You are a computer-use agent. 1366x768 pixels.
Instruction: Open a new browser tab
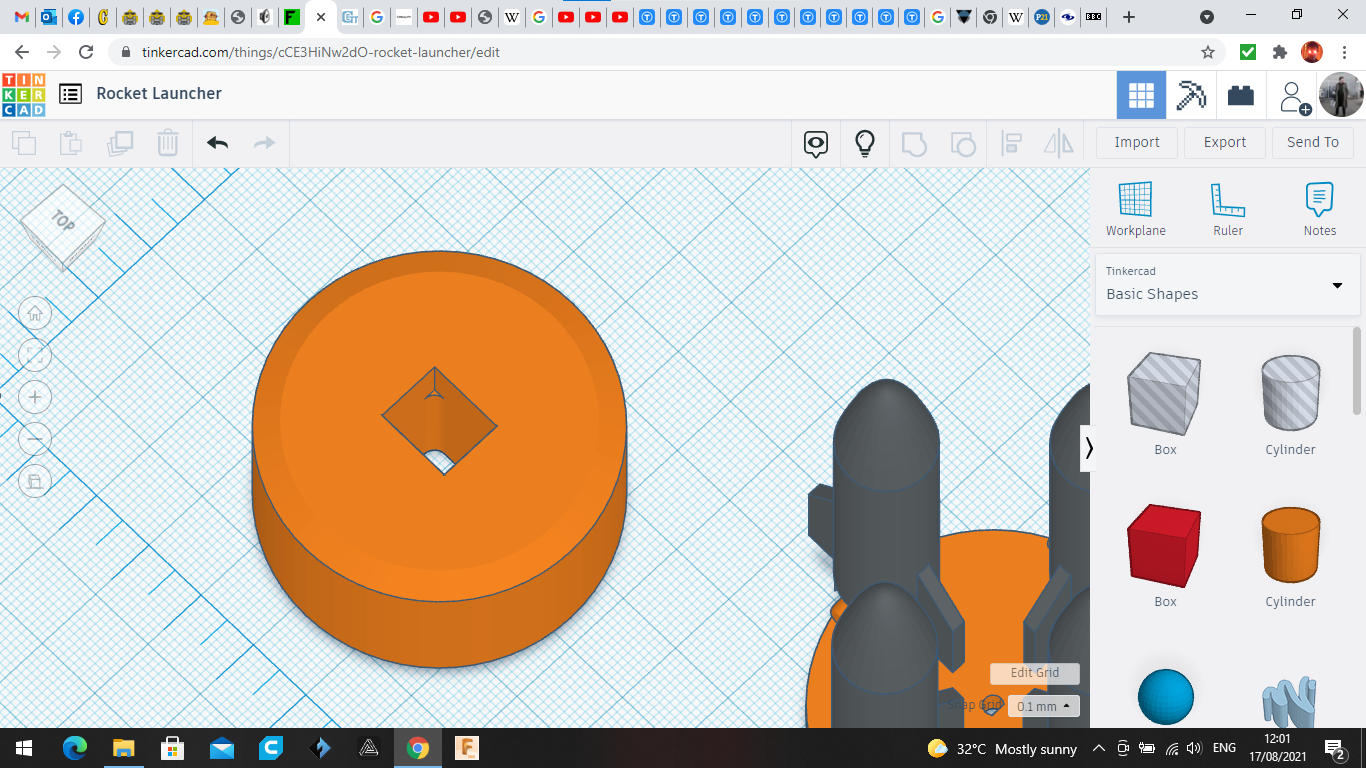point(1129,17)
